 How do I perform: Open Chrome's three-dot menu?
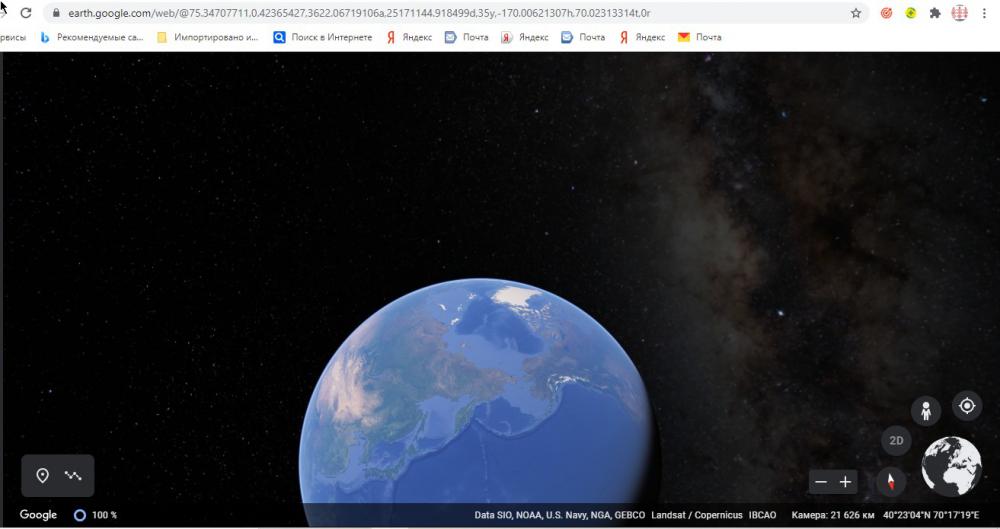tap(985, 13)
